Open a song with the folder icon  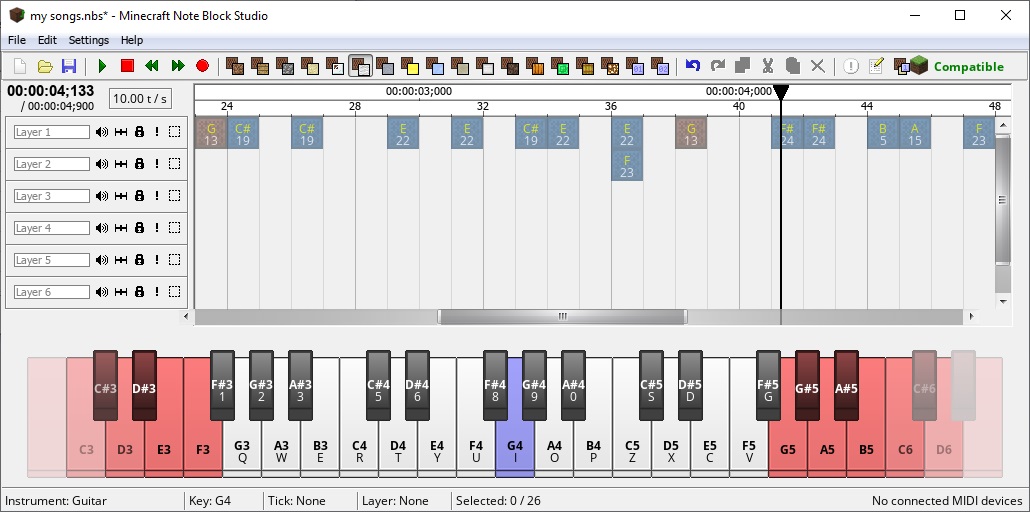click(45, 66)
